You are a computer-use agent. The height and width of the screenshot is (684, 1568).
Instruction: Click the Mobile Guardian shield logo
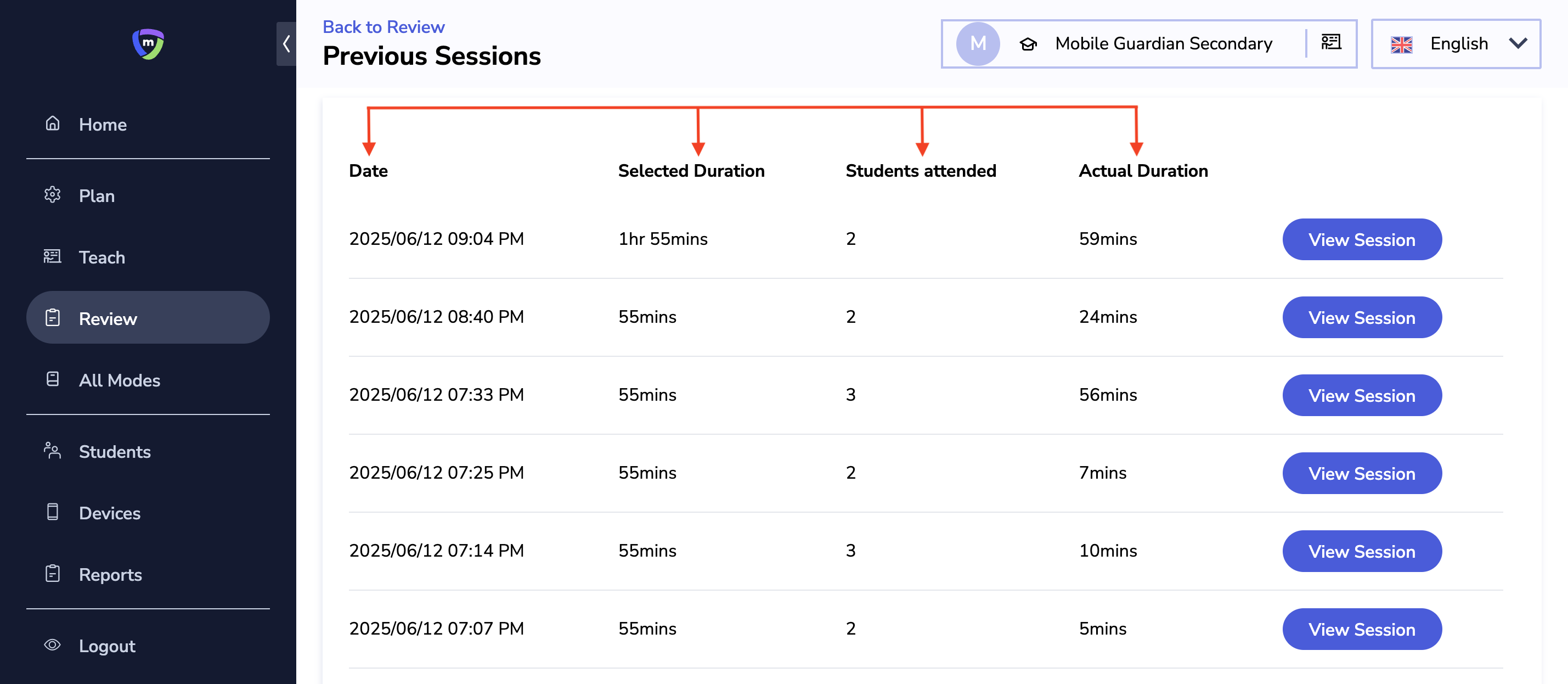tap(148, 44)
